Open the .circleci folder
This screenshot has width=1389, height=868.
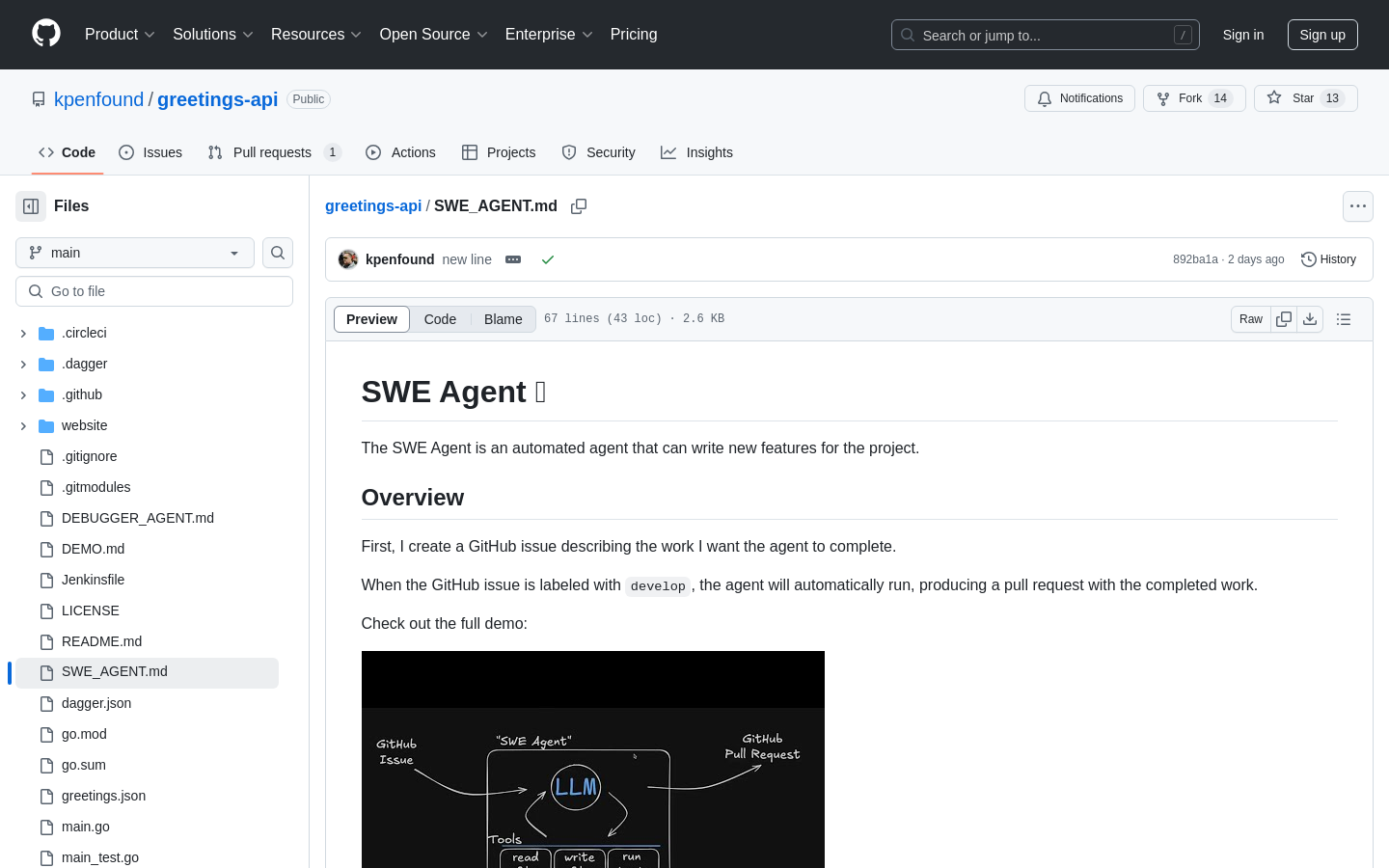click(84, 333)
